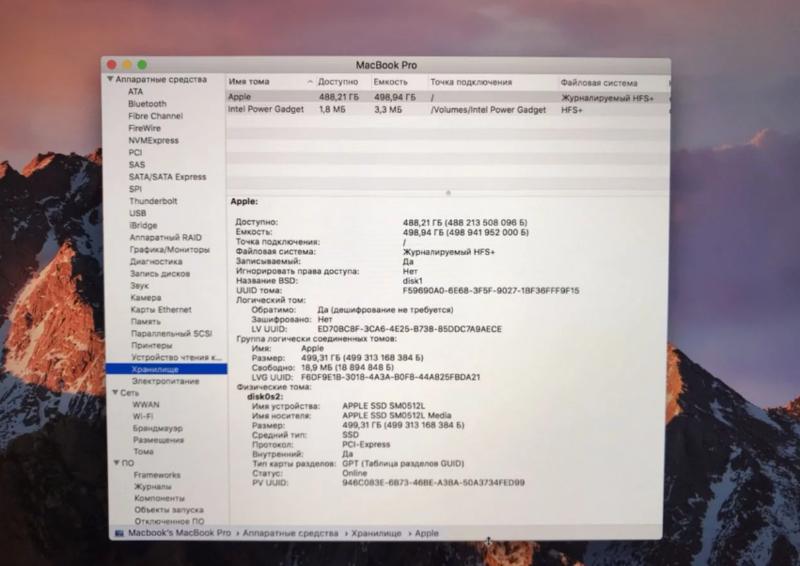Select NVMExpress in the hardware list
800x566 pixels.
point(153,141)
